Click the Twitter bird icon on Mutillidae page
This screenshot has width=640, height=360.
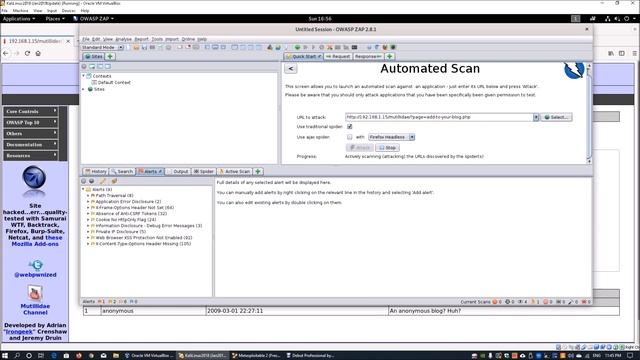coord(36,265)
